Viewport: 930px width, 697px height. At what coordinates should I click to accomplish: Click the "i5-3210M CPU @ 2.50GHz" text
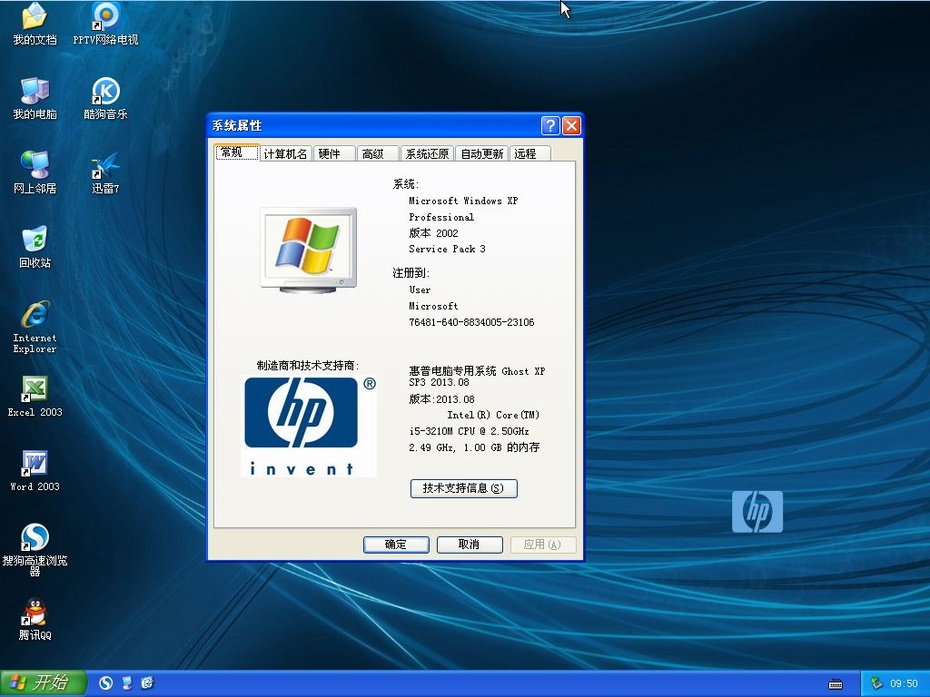coord(469,431)
